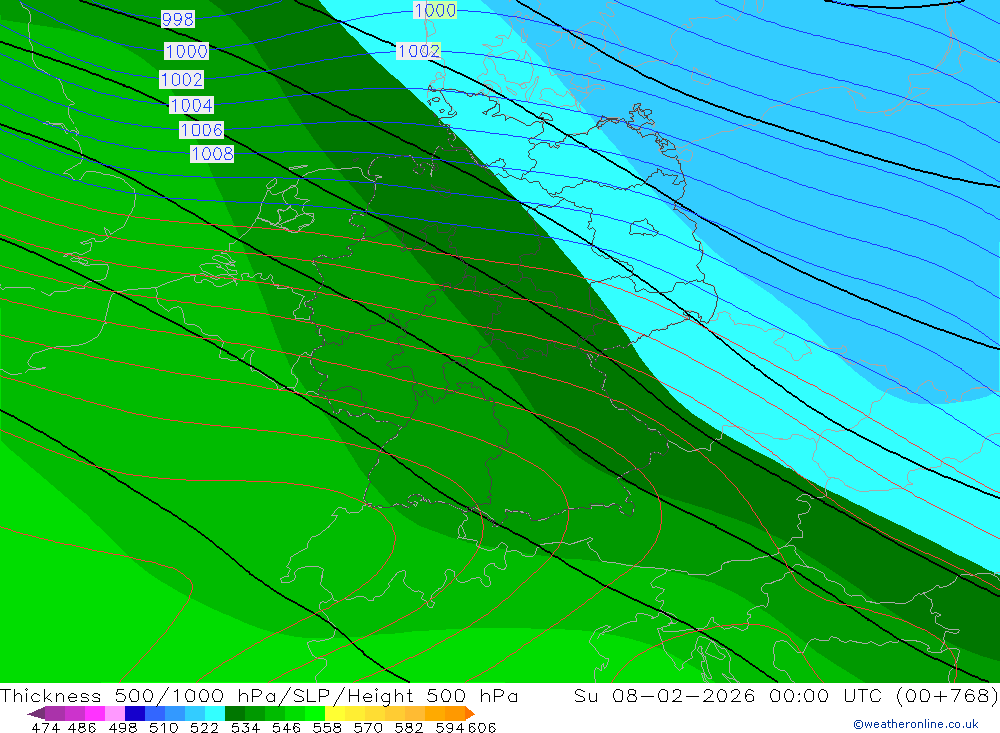This screenshot has height=733, width=1000.
Task: Pick the dark navy blue legend swatch
Action: point(135,713)
